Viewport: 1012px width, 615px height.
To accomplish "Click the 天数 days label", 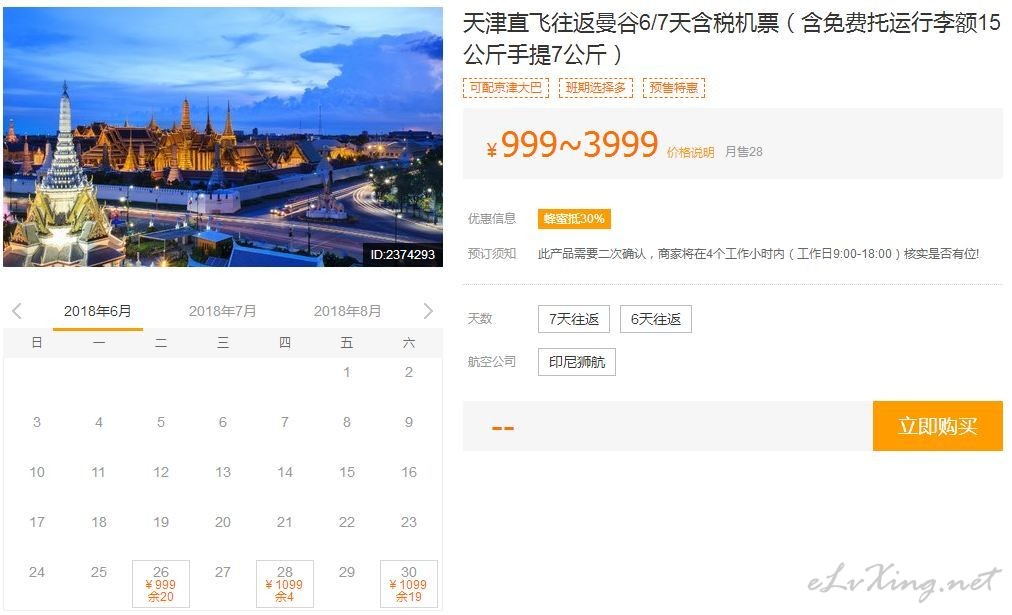I will [x=480, y=319].
